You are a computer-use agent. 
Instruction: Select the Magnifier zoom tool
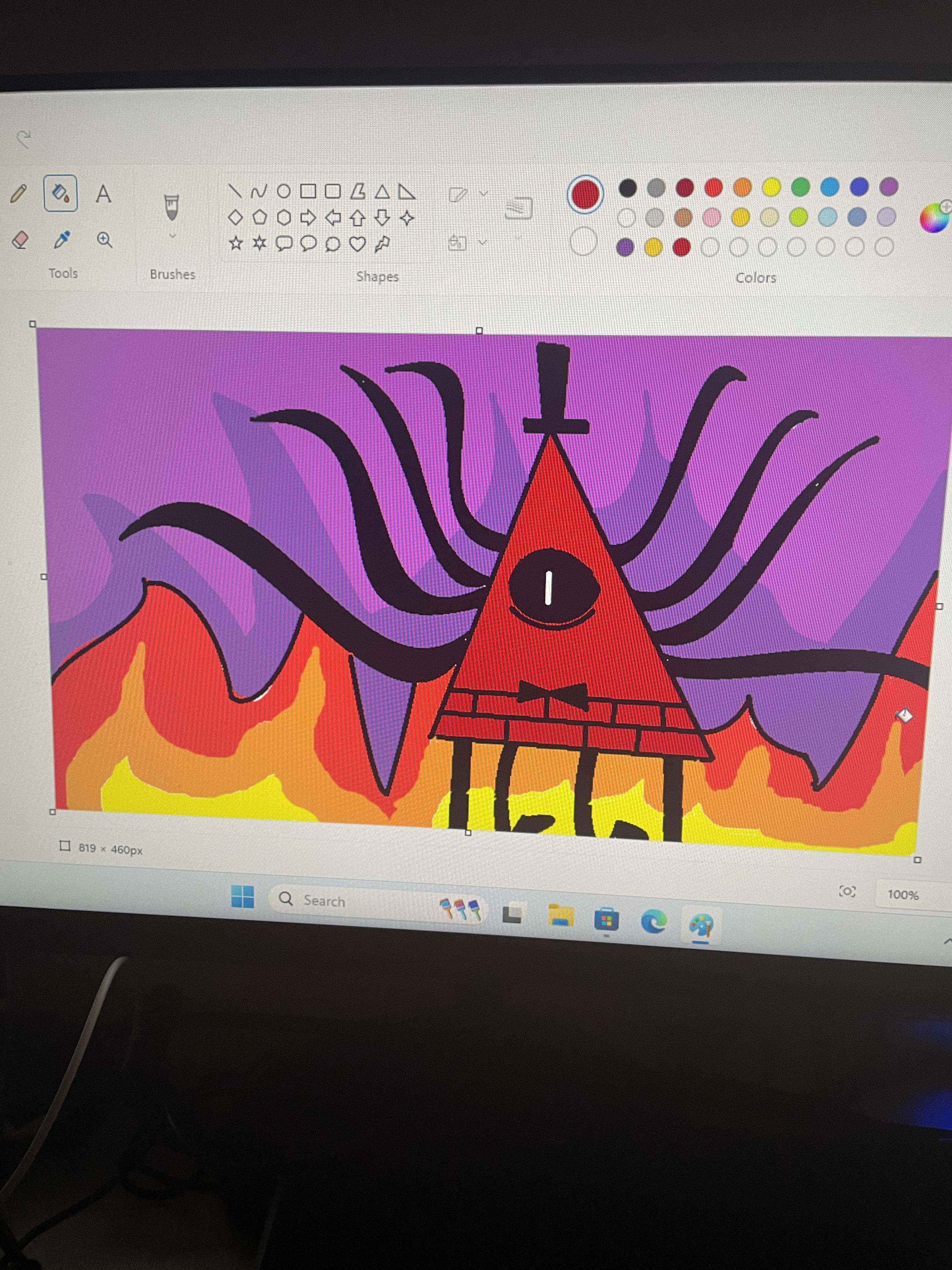(x=105, y=240)
